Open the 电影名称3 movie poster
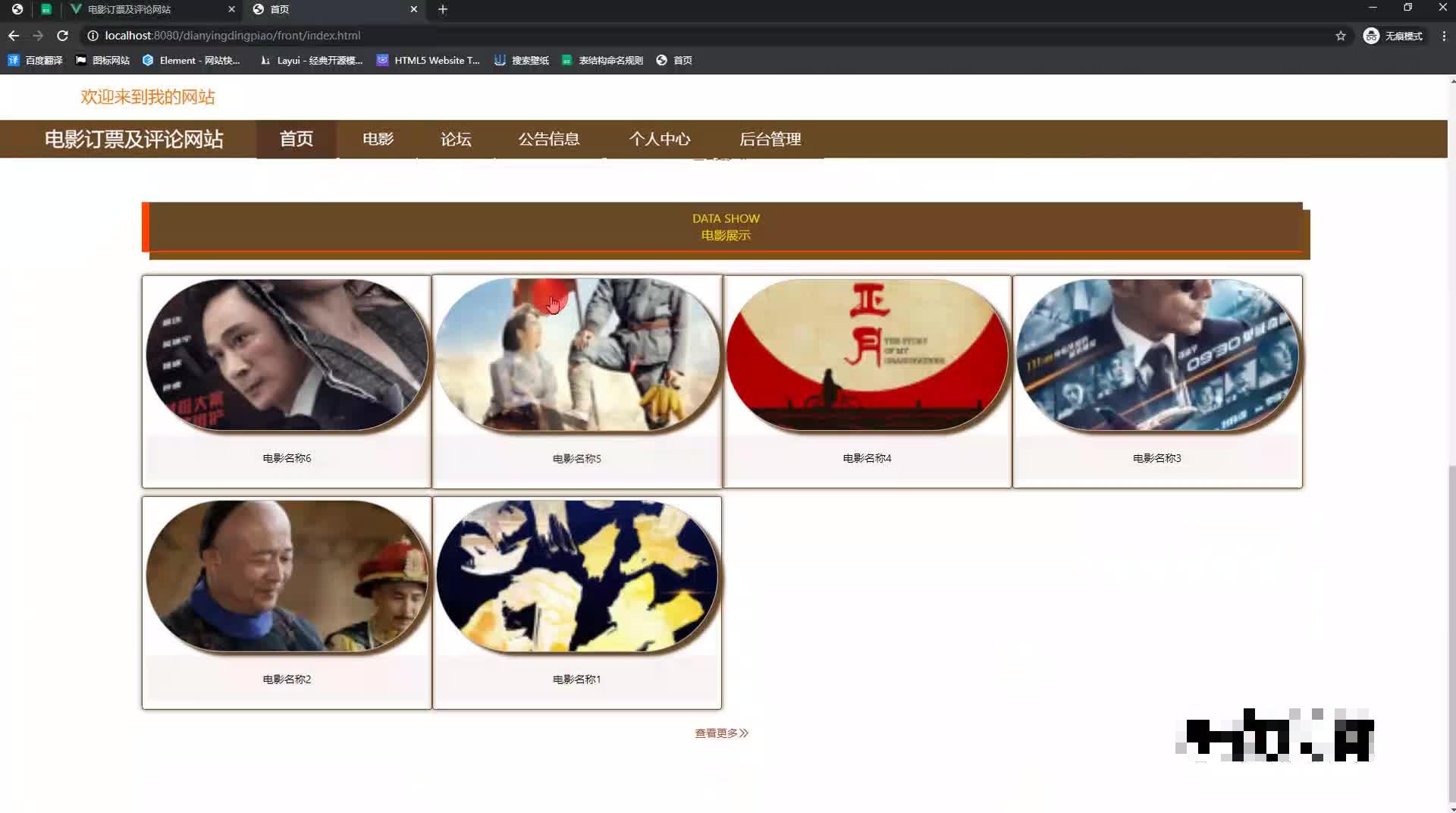This screenshot has height=813, width=1456. (1157, 355)
